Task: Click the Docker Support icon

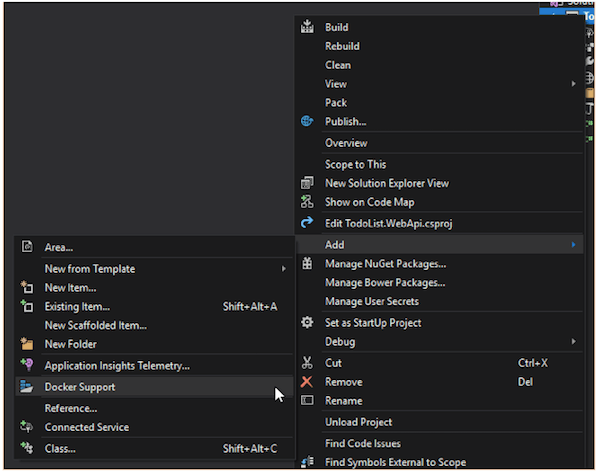Action: click(26, 386)
